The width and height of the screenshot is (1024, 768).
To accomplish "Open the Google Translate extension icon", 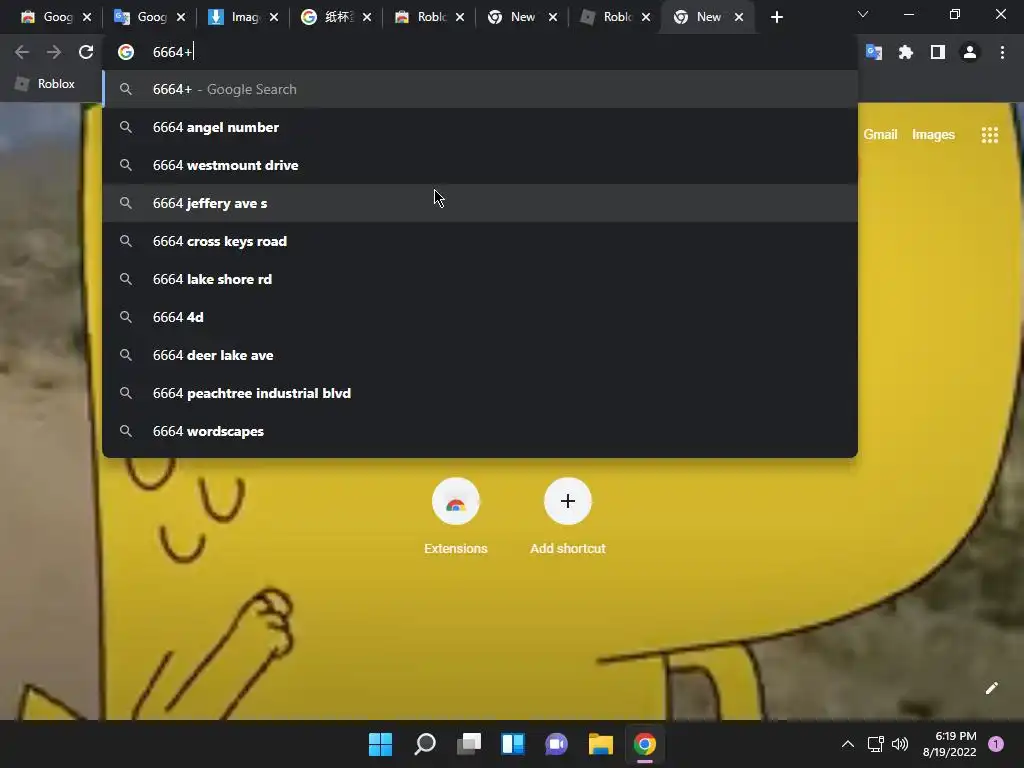I will point(874,52).
